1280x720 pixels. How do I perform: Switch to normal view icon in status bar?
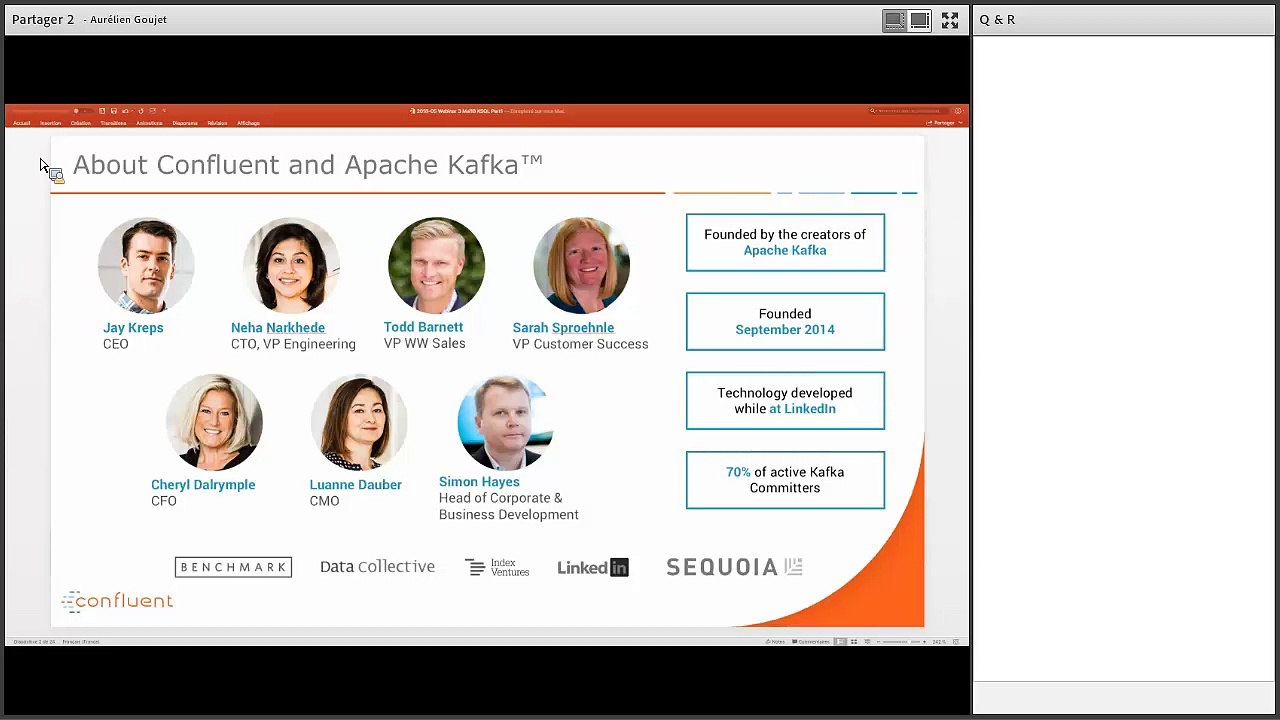pyautogui.click(x=840, y=642)
